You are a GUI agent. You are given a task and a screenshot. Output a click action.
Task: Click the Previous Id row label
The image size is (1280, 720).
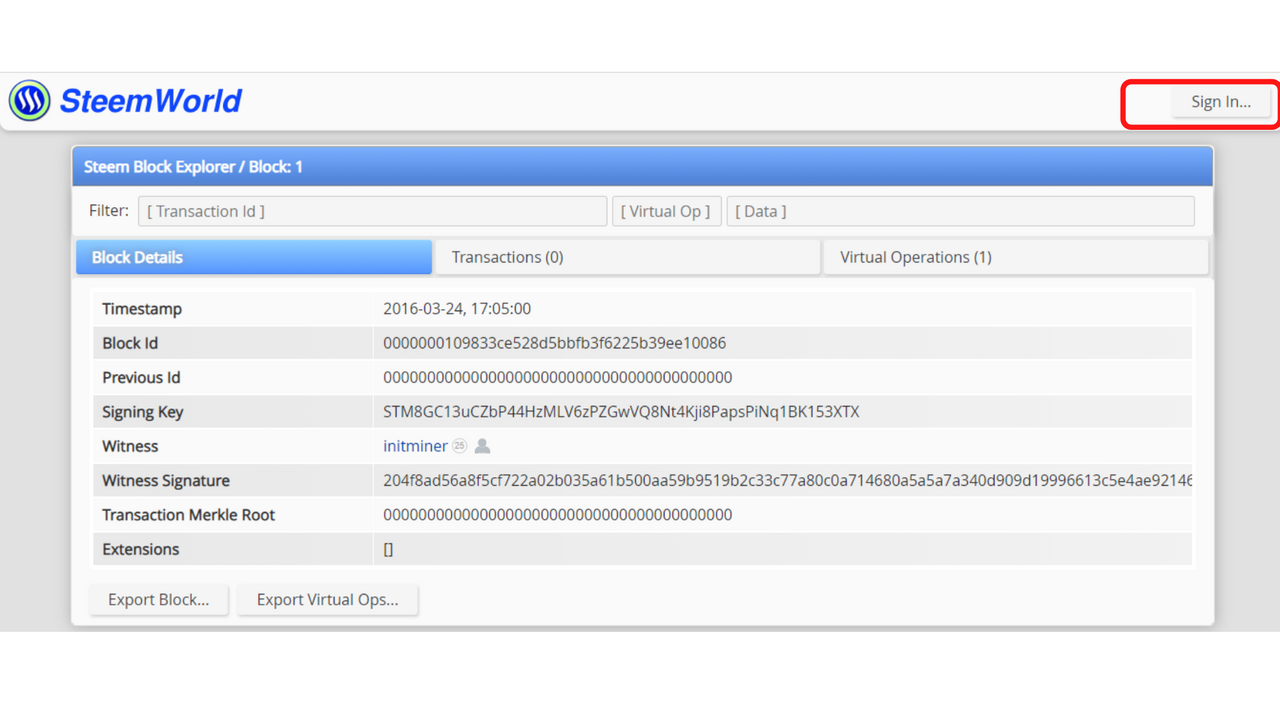(x=141, y=377)
